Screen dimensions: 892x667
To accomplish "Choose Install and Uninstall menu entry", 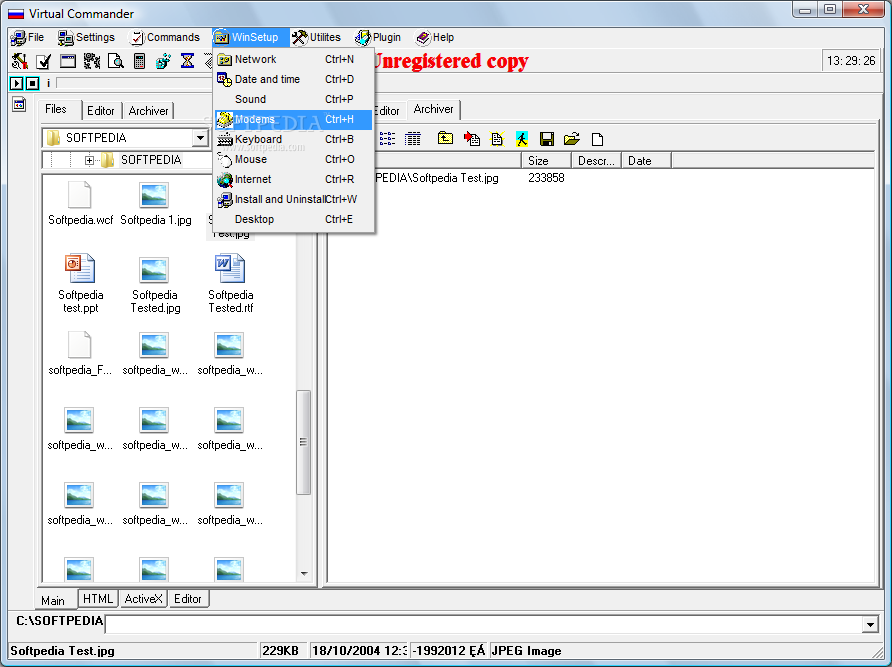I will pyautogui.click(x=294, y=199).
